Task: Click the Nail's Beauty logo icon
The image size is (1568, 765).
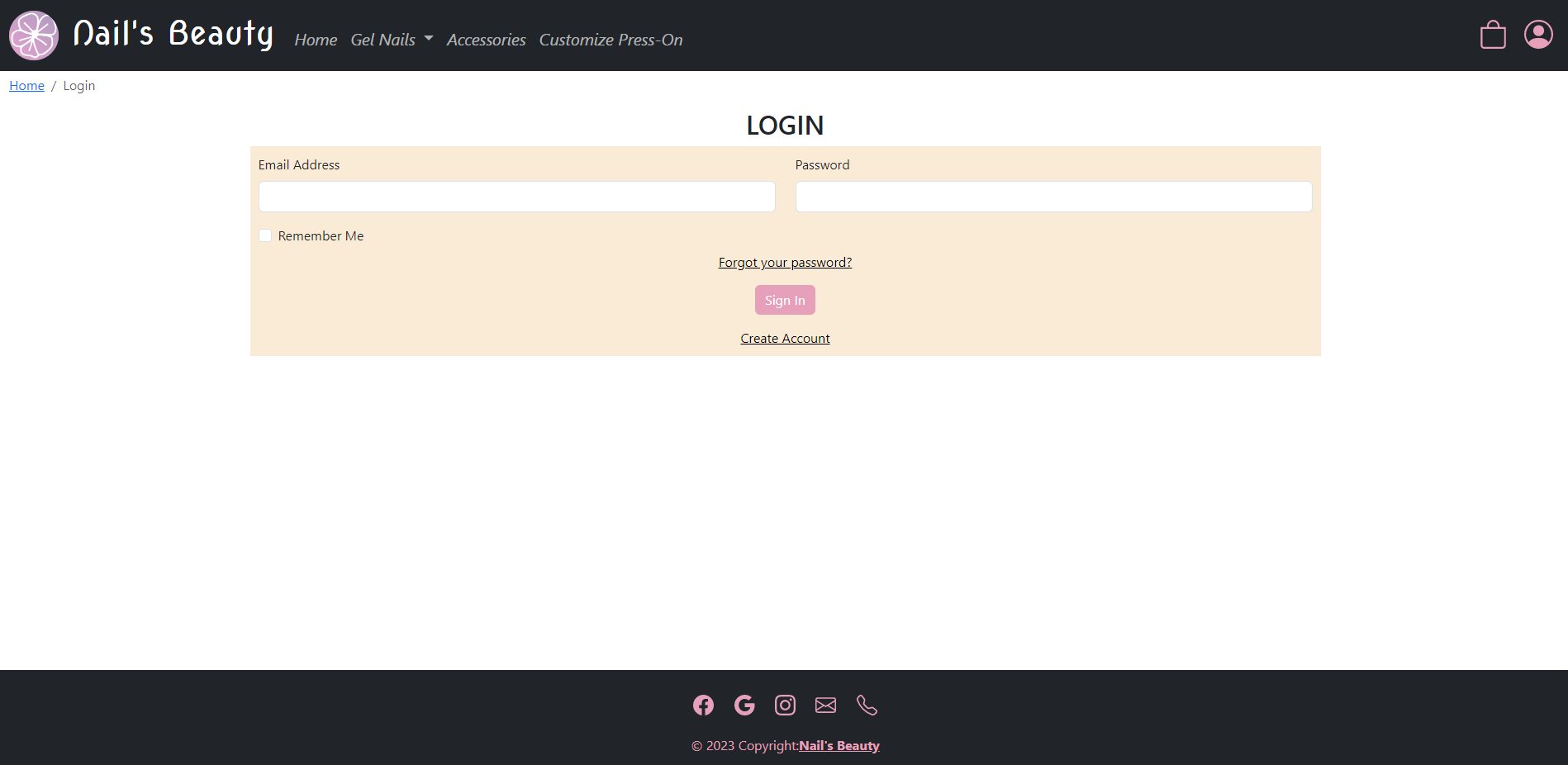Action: [x=33, y=35]
